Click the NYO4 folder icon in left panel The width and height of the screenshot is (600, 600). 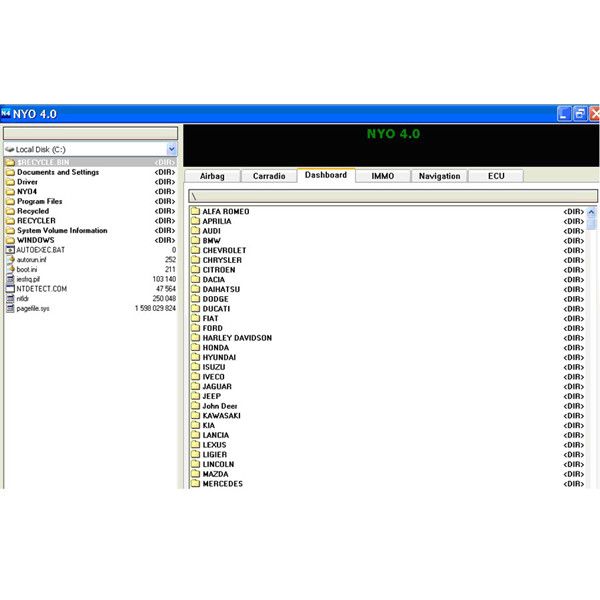tap(10, 192)
